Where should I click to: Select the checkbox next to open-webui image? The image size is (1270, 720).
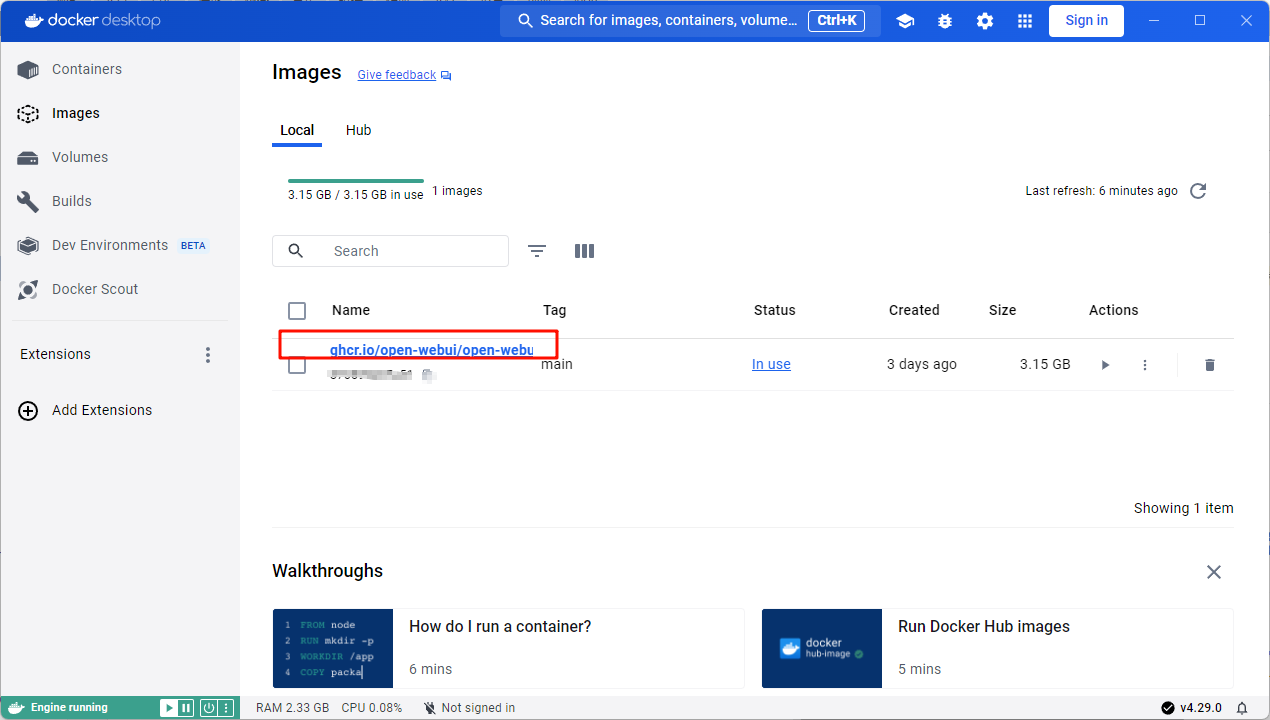[297, 364]
